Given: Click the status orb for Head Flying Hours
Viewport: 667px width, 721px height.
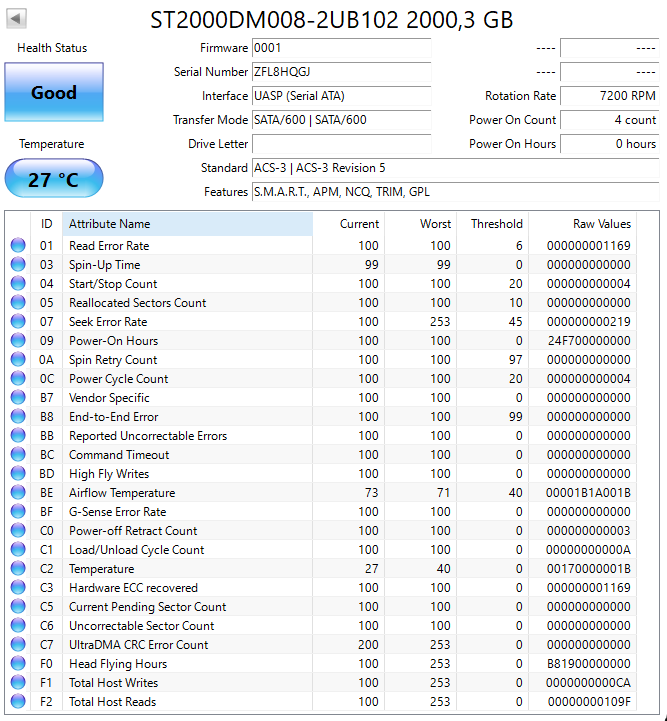Looking at the screenshot, I should [18, 664].
